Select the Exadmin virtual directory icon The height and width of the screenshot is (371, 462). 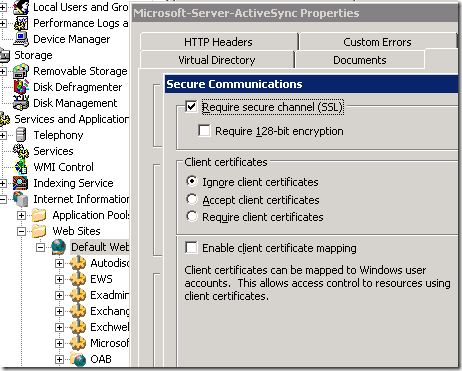coord(78,295)
